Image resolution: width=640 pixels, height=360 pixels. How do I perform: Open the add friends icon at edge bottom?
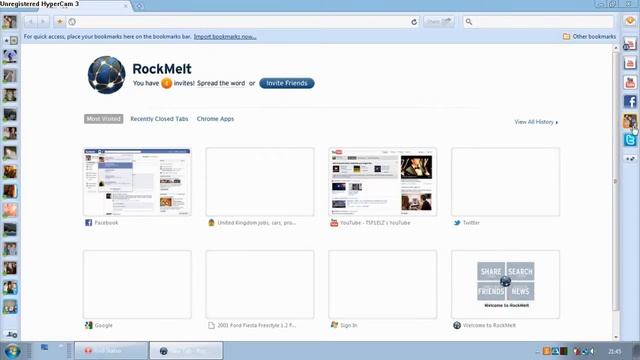point(11,334)
